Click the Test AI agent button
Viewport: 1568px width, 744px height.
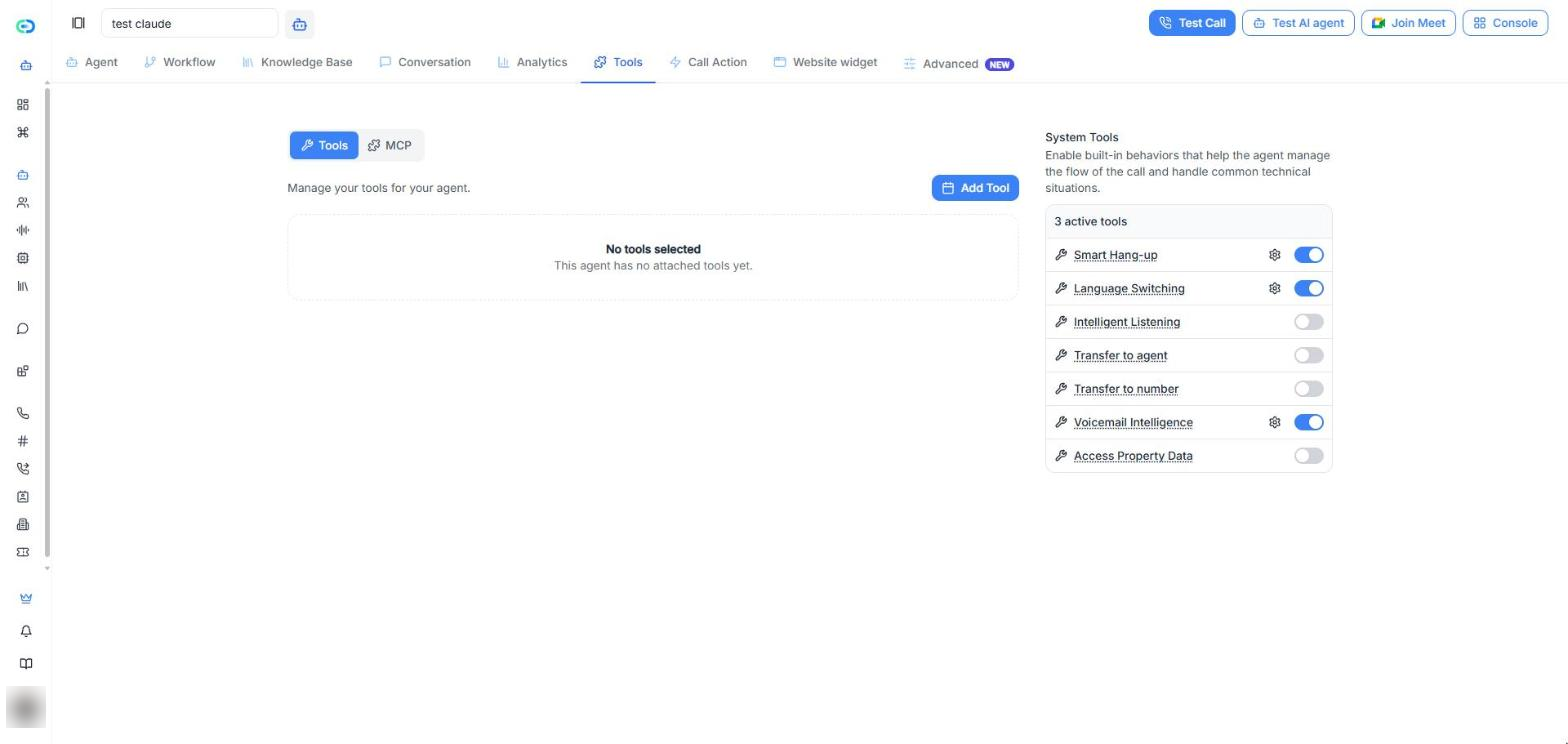[1298, 23]
